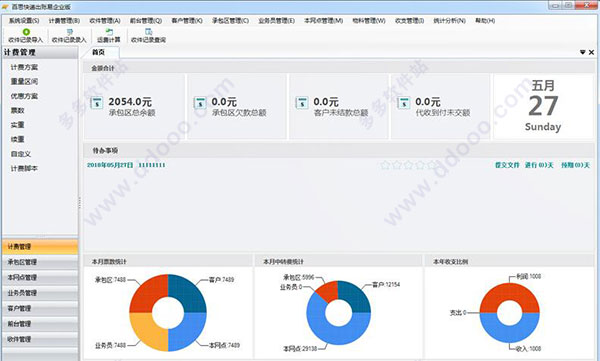Switch to 业务员管理 navigation panel
Image resolution: width=600 pixels, height=361 pixels.
tap(40, 293)
